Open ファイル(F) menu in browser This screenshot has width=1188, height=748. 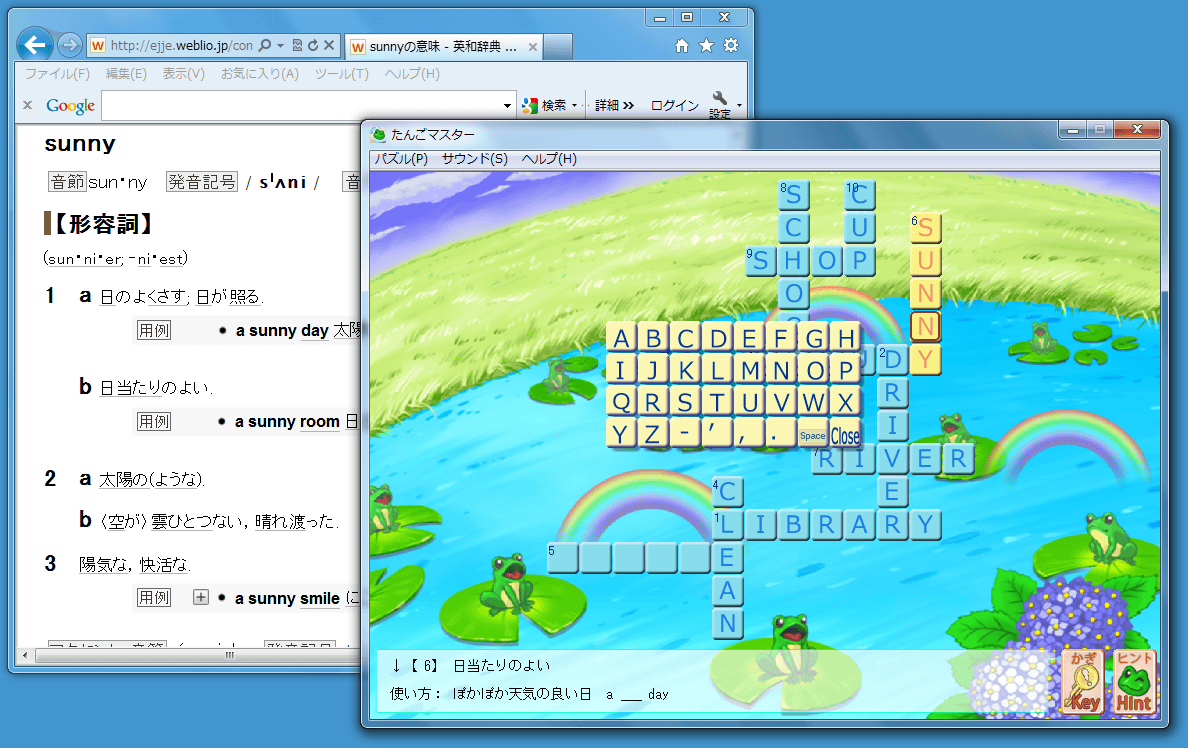click(57, 74)
